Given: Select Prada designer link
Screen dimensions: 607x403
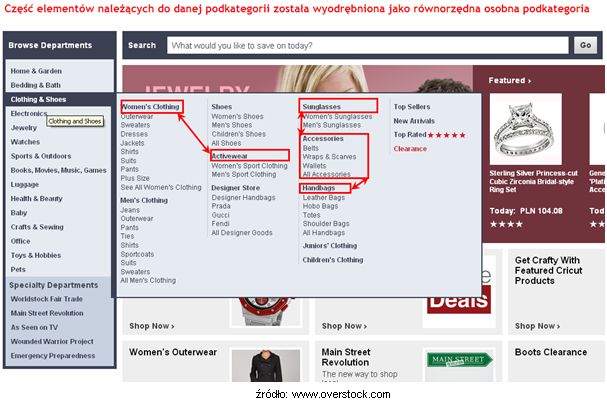Looking at the screenshot, I should (x=221, y=206).
